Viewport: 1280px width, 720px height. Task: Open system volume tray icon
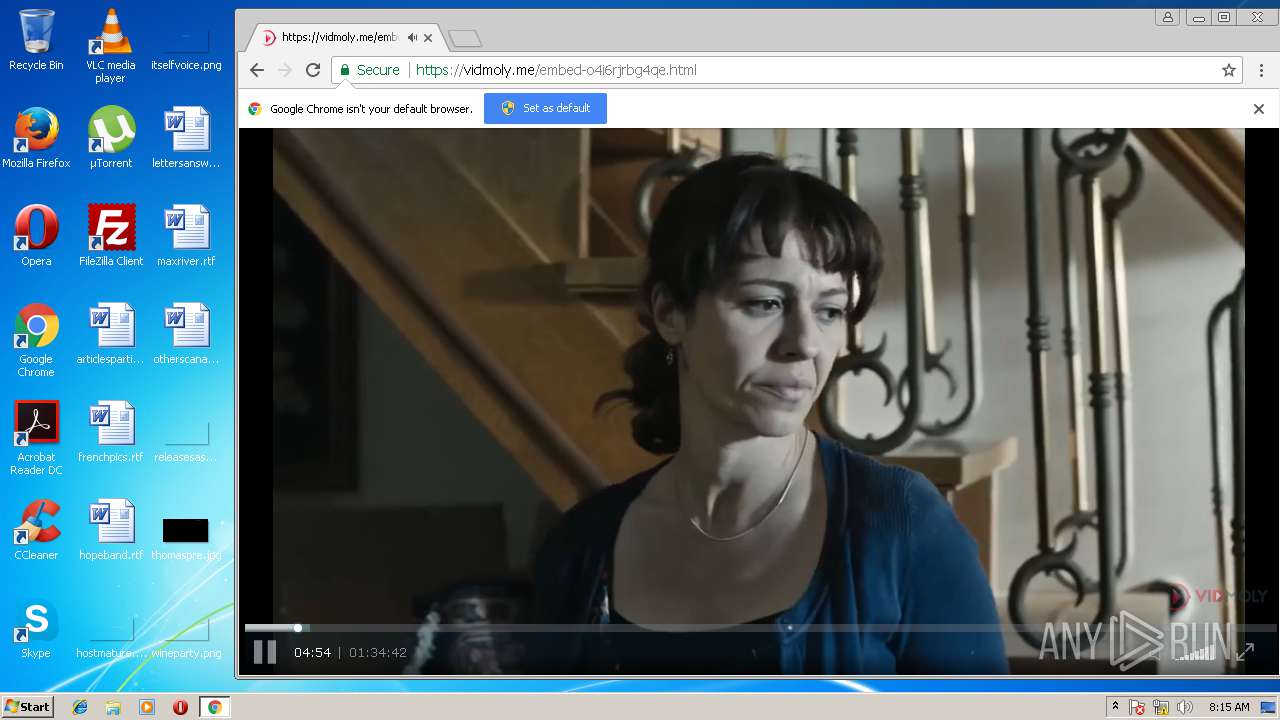pos(1185,707)
